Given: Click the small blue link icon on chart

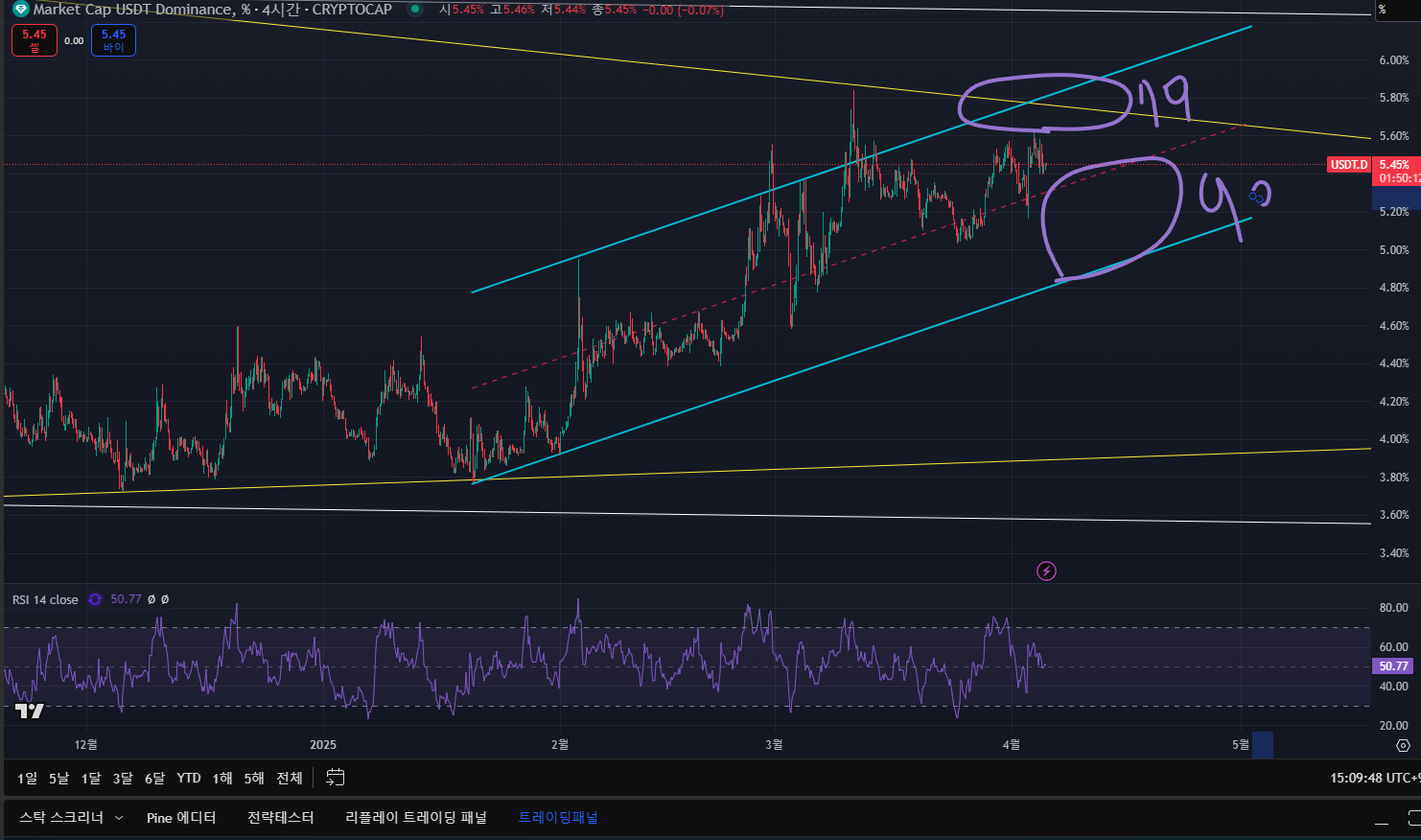Looking at the screenshot, I should [1255, 197].
